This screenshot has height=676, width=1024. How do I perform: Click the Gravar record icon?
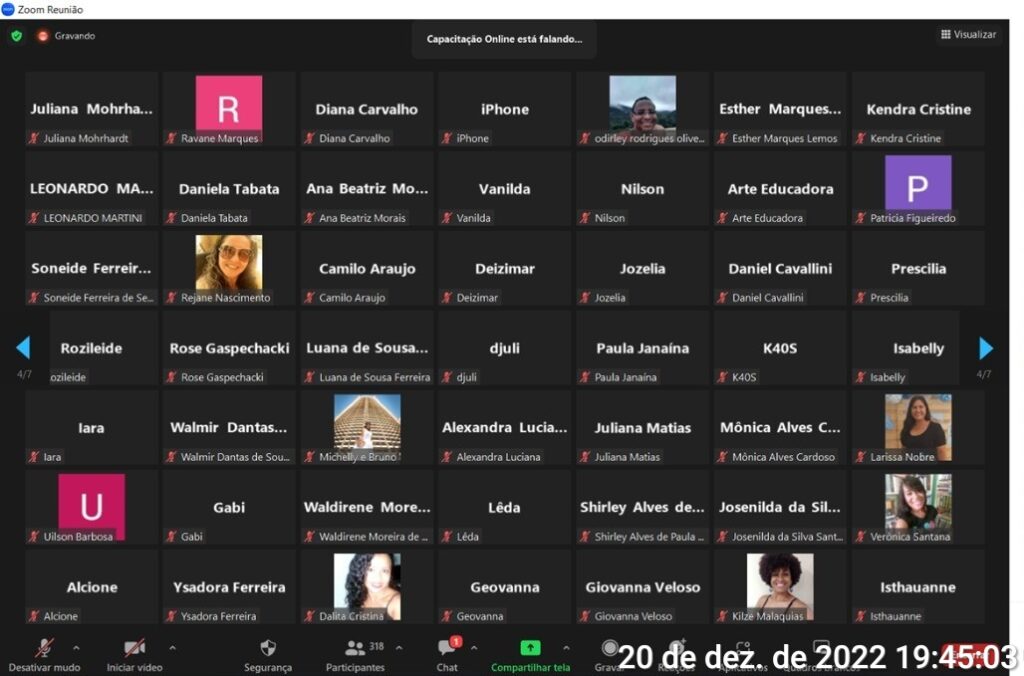pyautogui.click(x=609, y=650)
